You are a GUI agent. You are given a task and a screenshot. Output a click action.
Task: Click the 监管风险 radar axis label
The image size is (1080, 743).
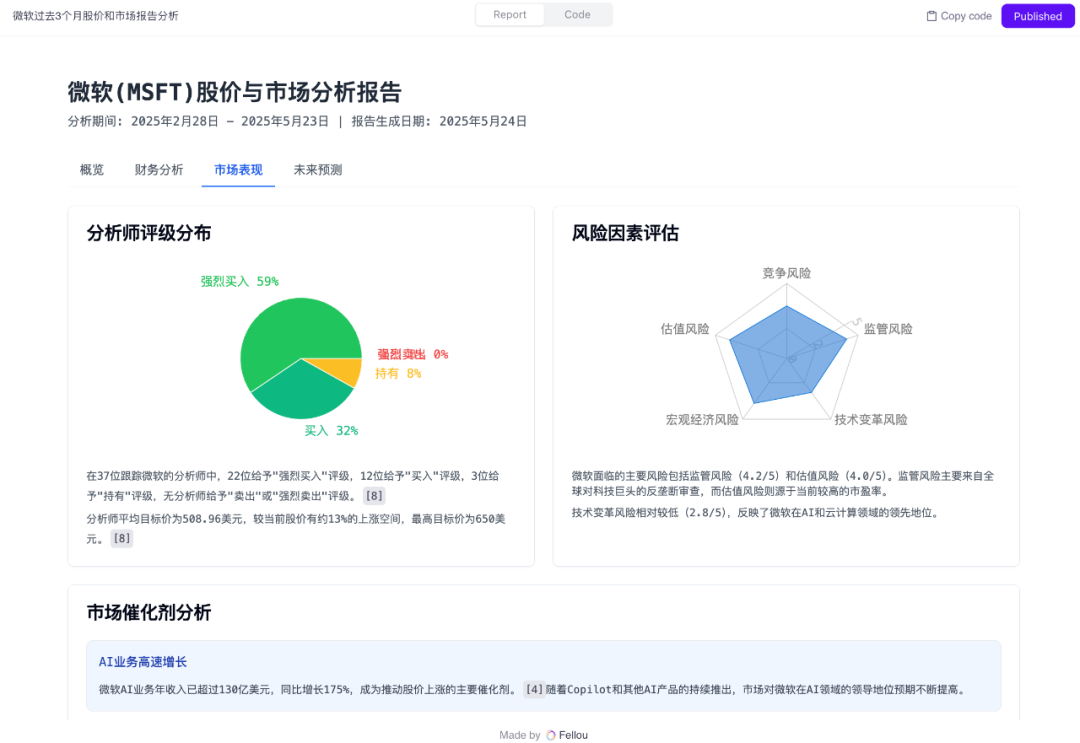[888, 329]
